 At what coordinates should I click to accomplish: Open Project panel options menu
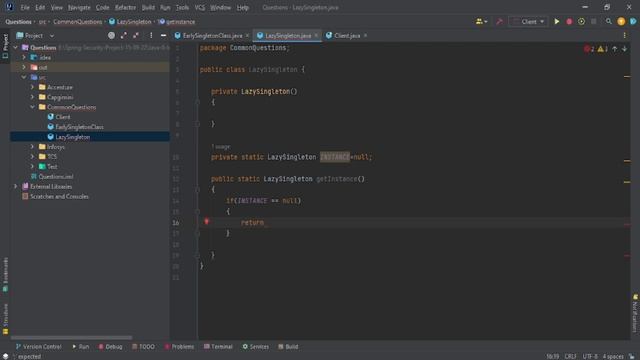click(x=151, y=36)
